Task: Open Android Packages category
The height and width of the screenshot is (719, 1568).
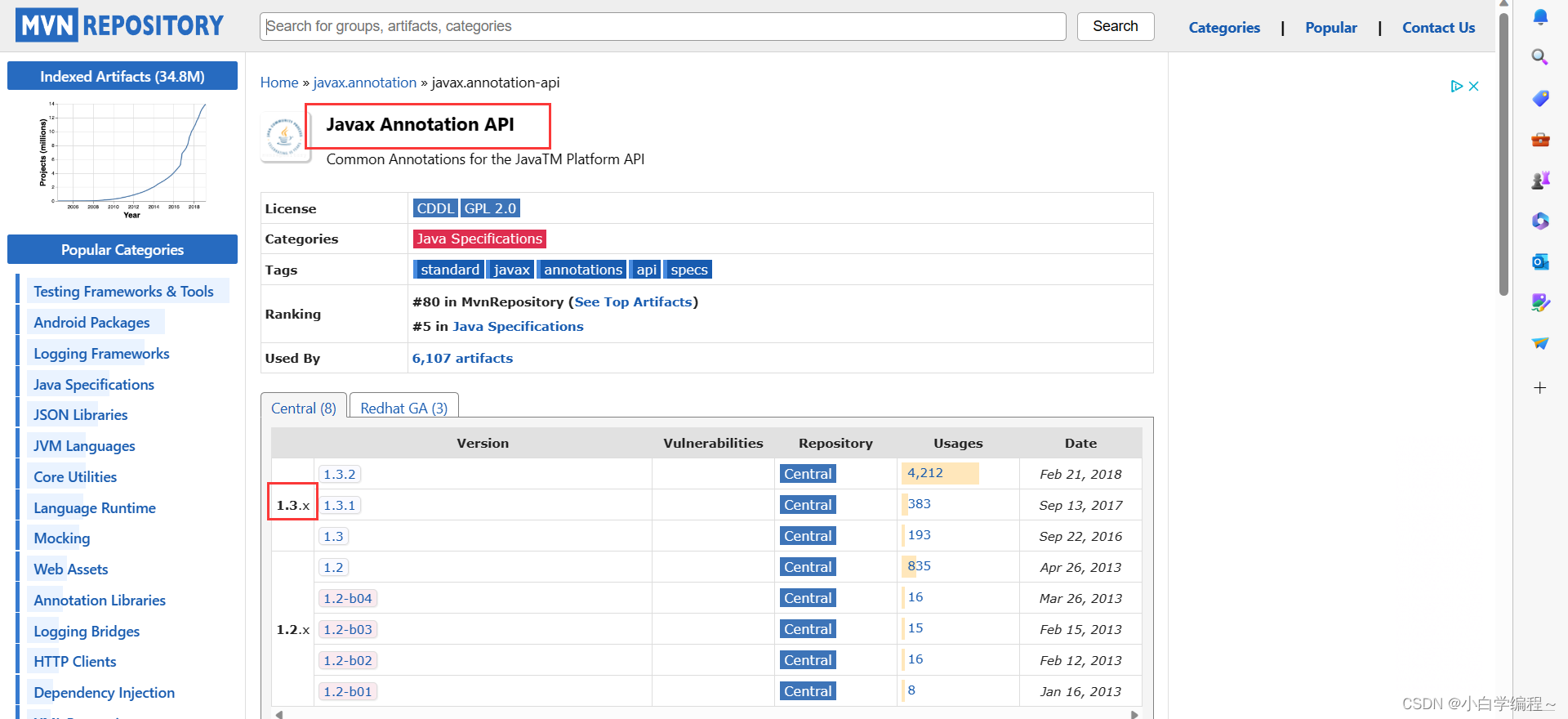Action: (91, 323)
